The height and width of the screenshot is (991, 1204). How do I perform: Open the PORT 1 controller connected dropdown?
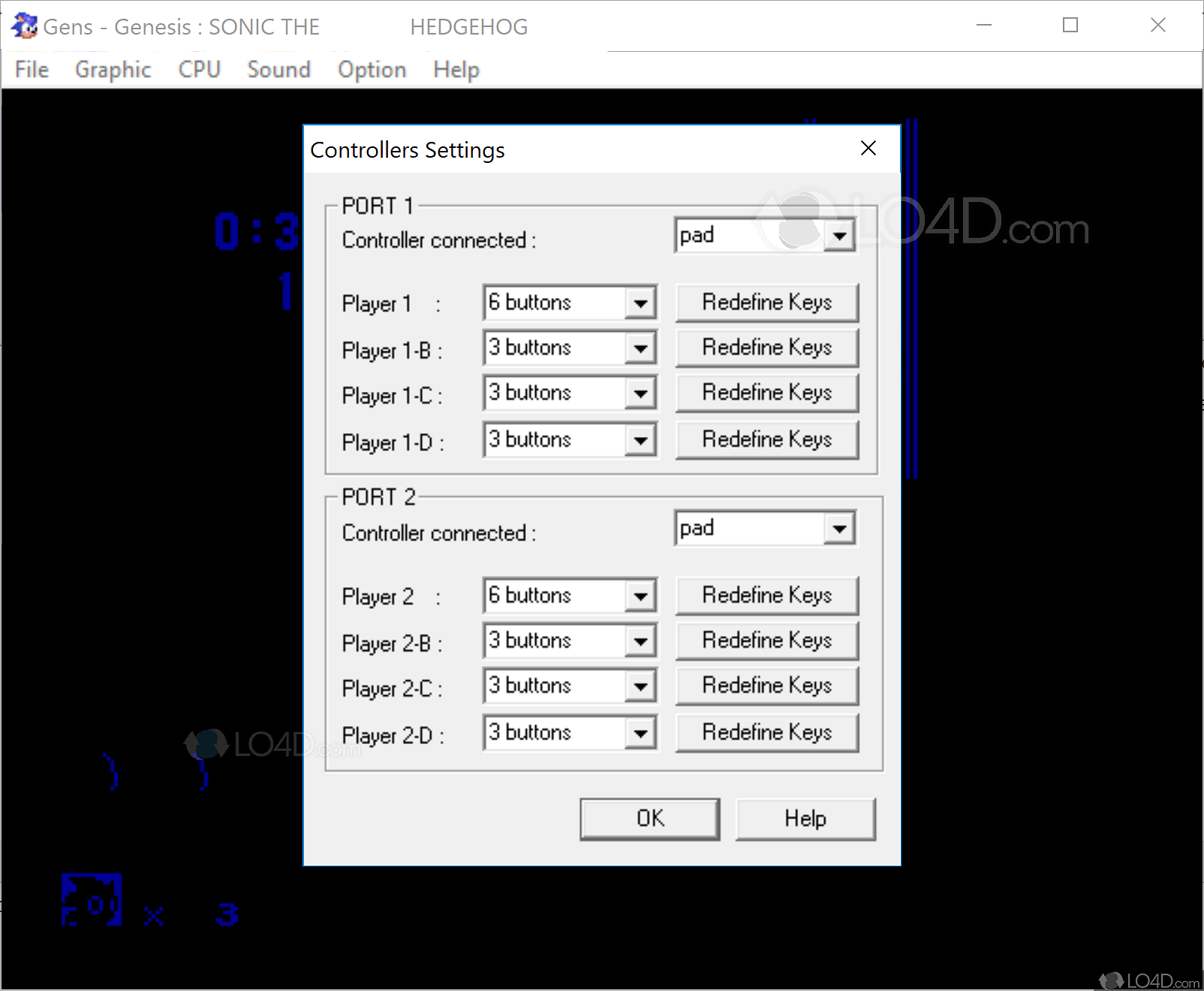(x=840, y=235)
